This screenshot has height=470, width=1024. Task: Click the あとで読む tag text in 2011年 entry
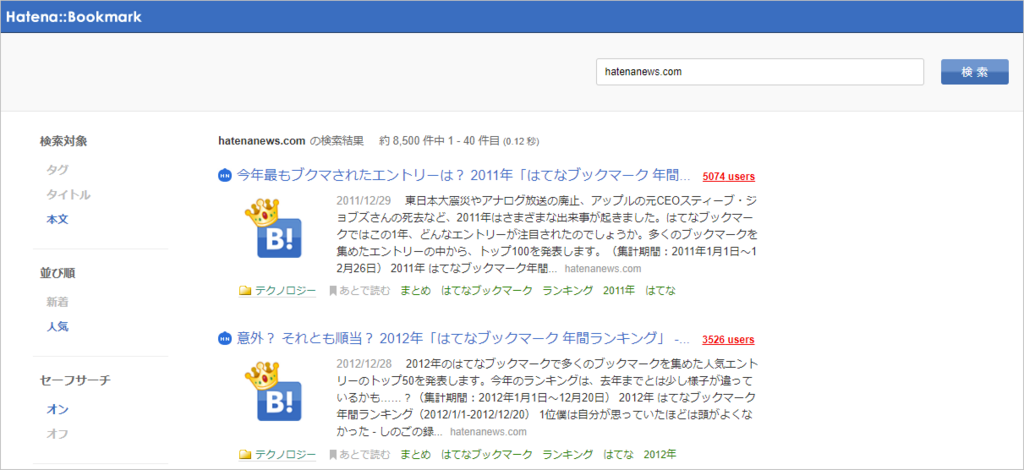point(364,291)
